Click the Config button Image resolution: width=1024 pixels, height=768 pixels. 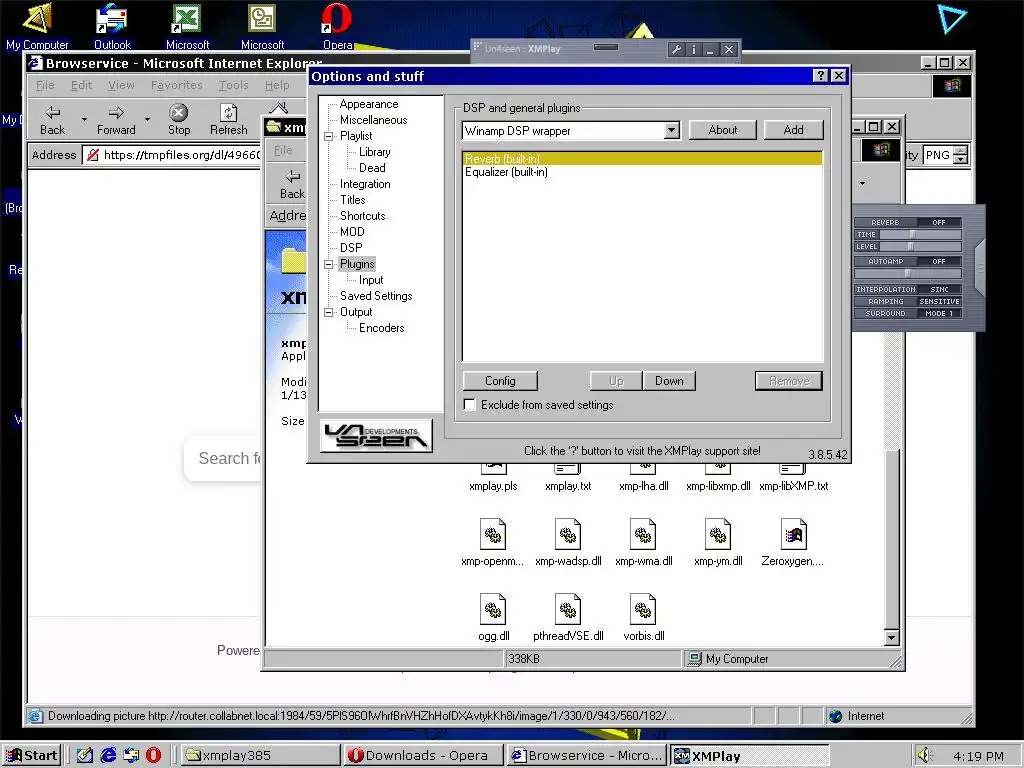[x=500, y=381]
